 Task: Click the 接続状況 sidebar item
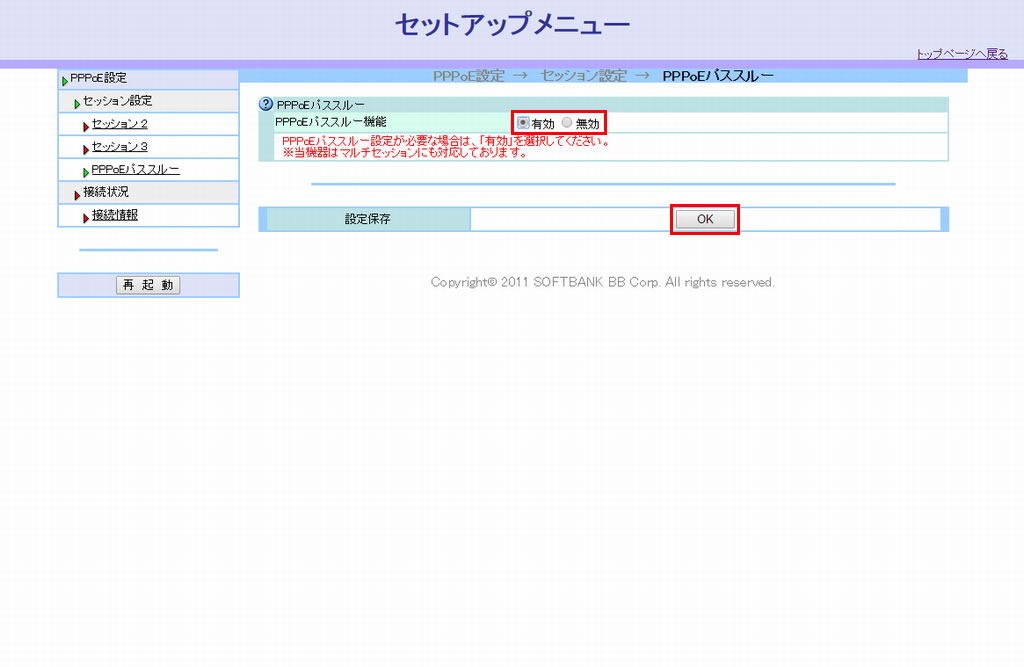(106, 192)
